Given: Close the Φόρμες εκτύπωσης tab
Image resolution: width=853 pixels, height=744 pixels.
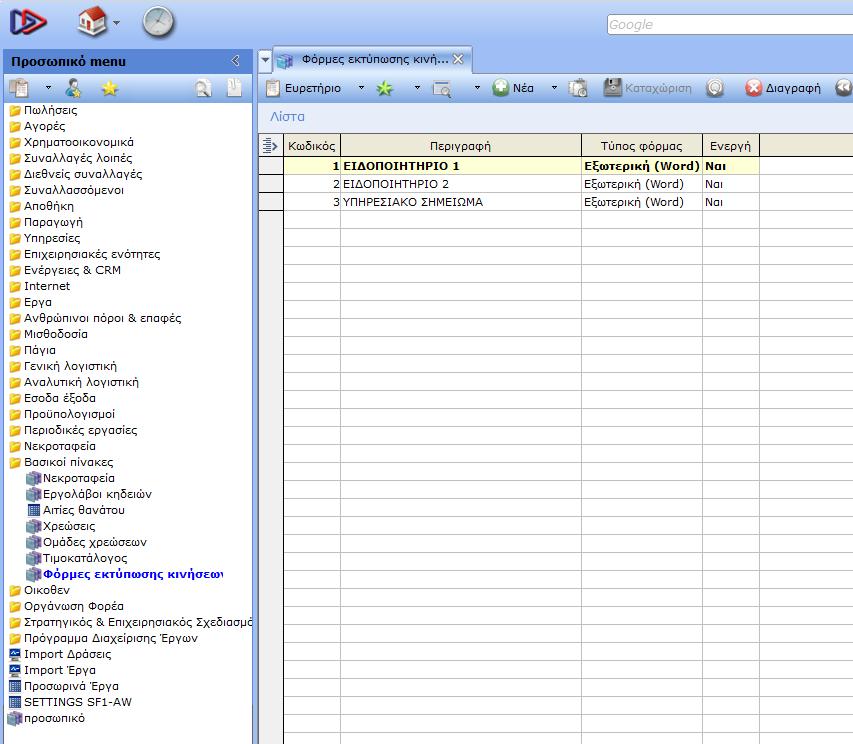Looking at the screenshot, I should pos(458,59).
